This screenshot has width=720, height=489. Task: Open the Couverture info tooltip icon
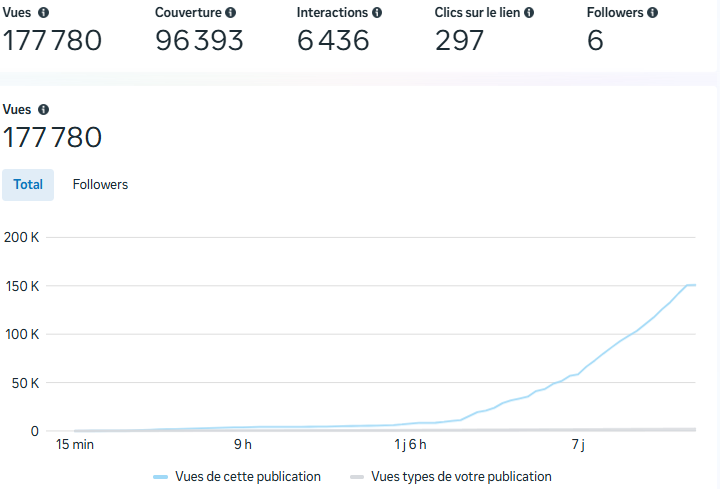point(231,13)
